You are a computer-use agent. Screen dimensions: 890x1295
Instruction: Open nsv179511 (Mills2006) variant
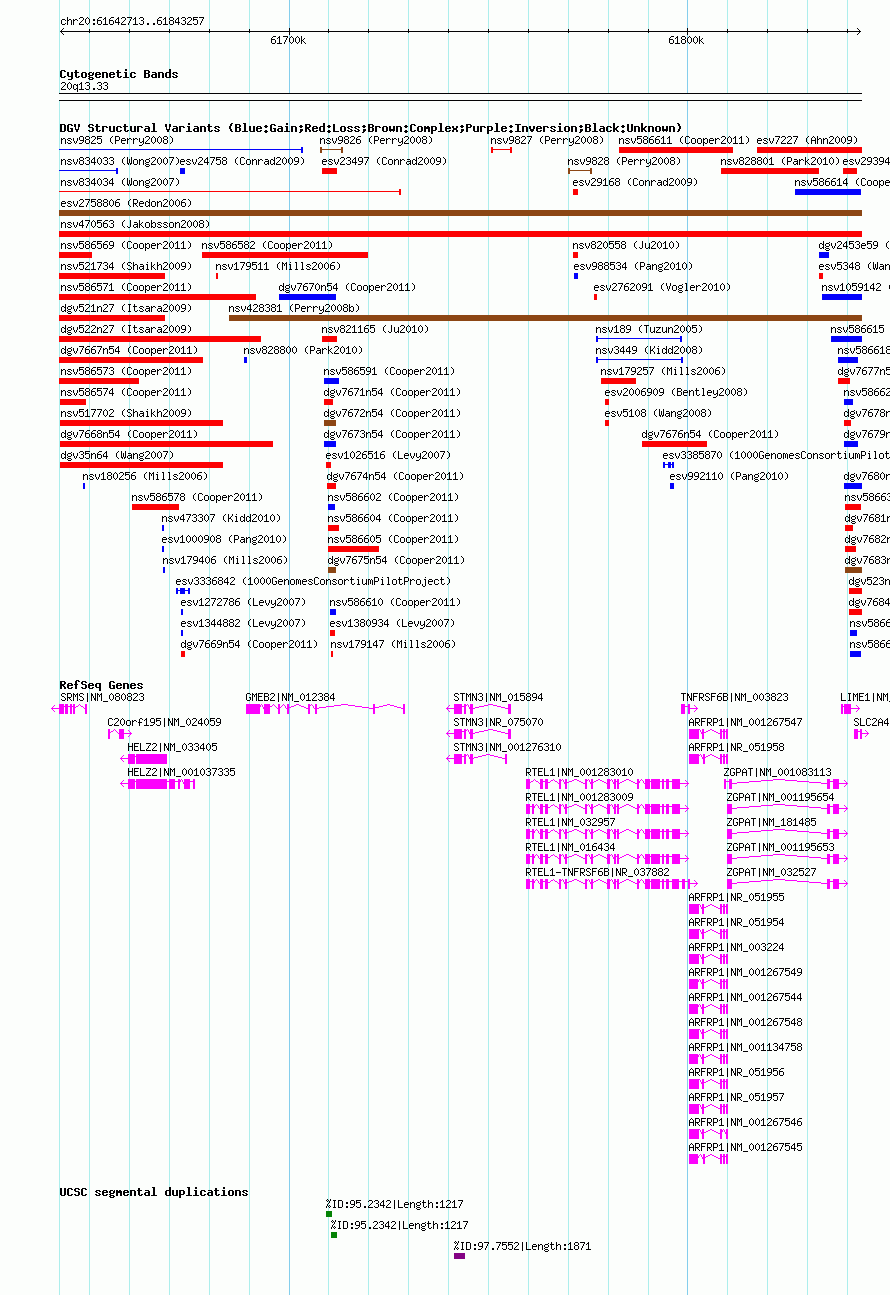click(217, 276)
